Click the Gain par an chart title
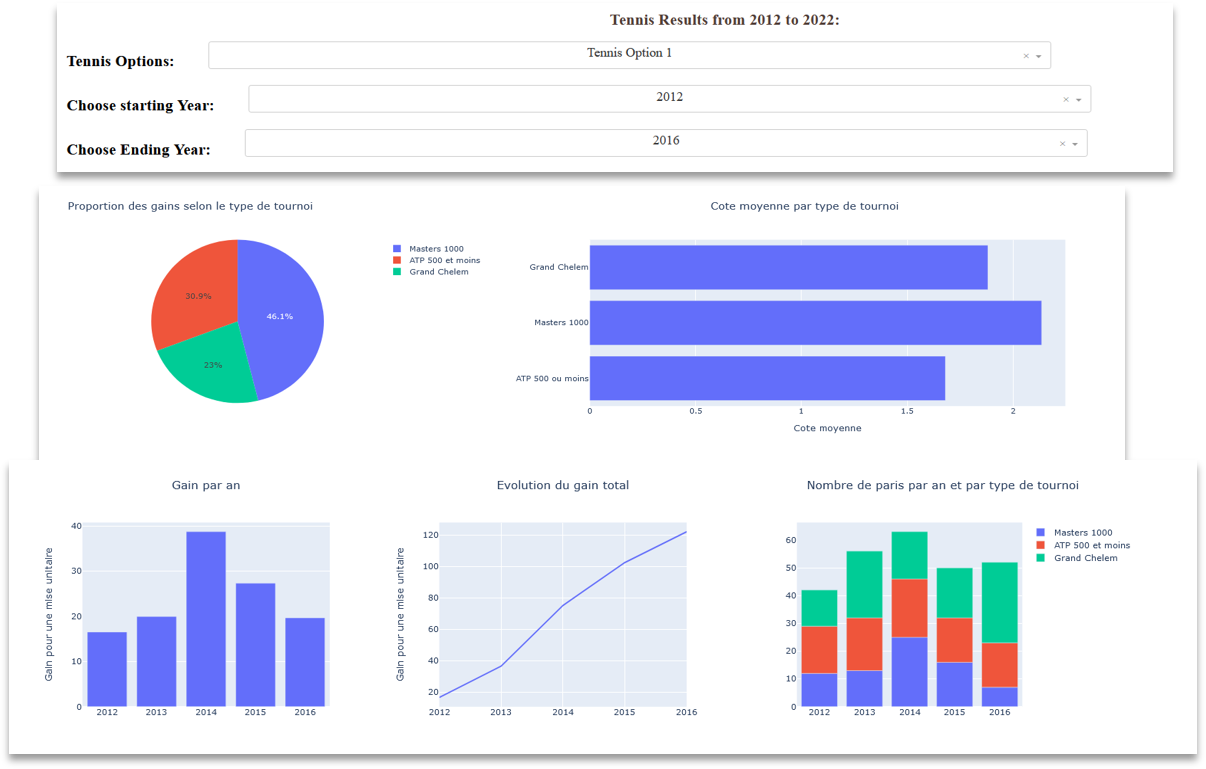The image size is (1206, 769). coord(206,485)
